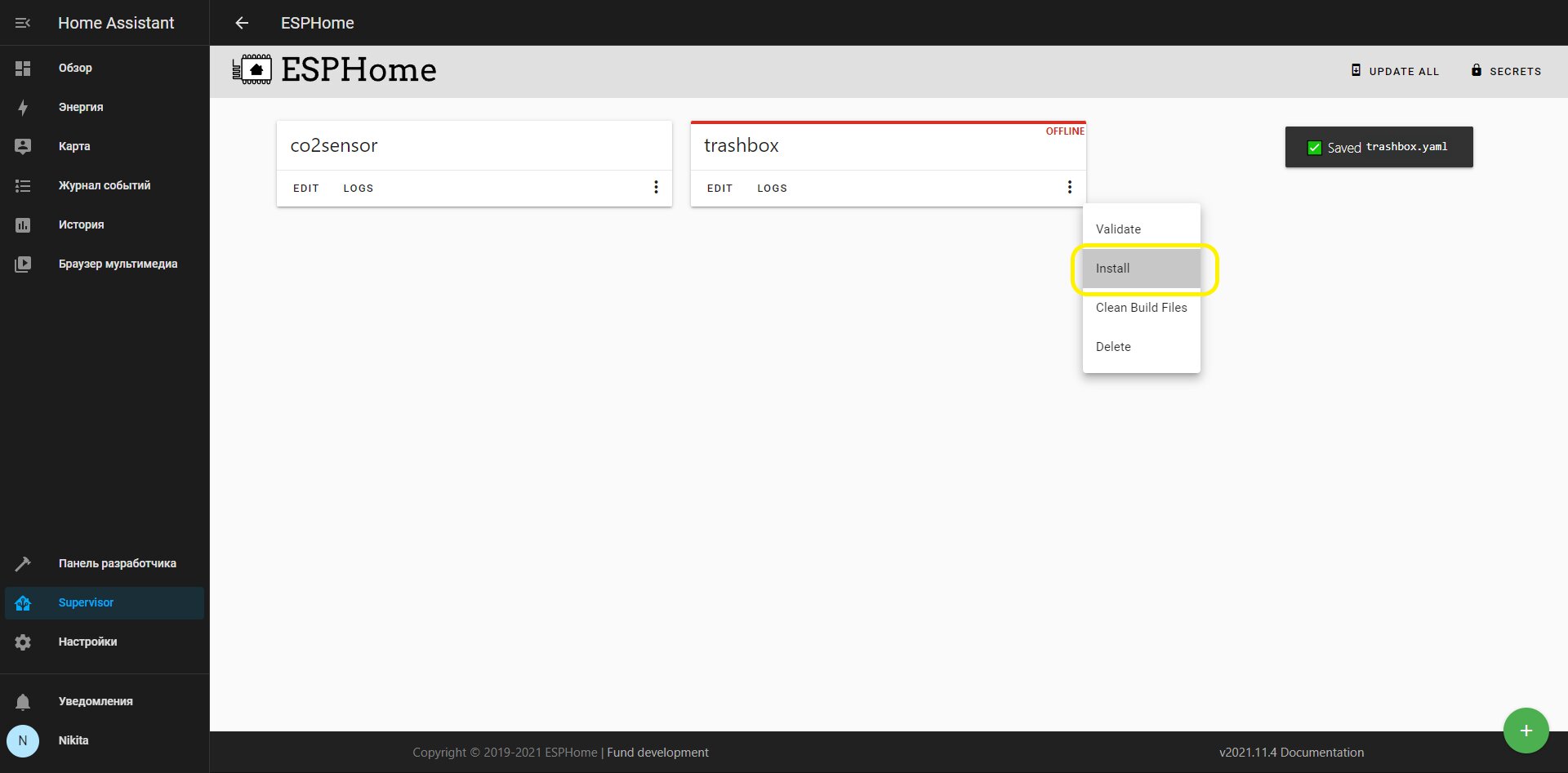Open Уведомления bell icon
The image size is (1568, 773).
(23, 701)
